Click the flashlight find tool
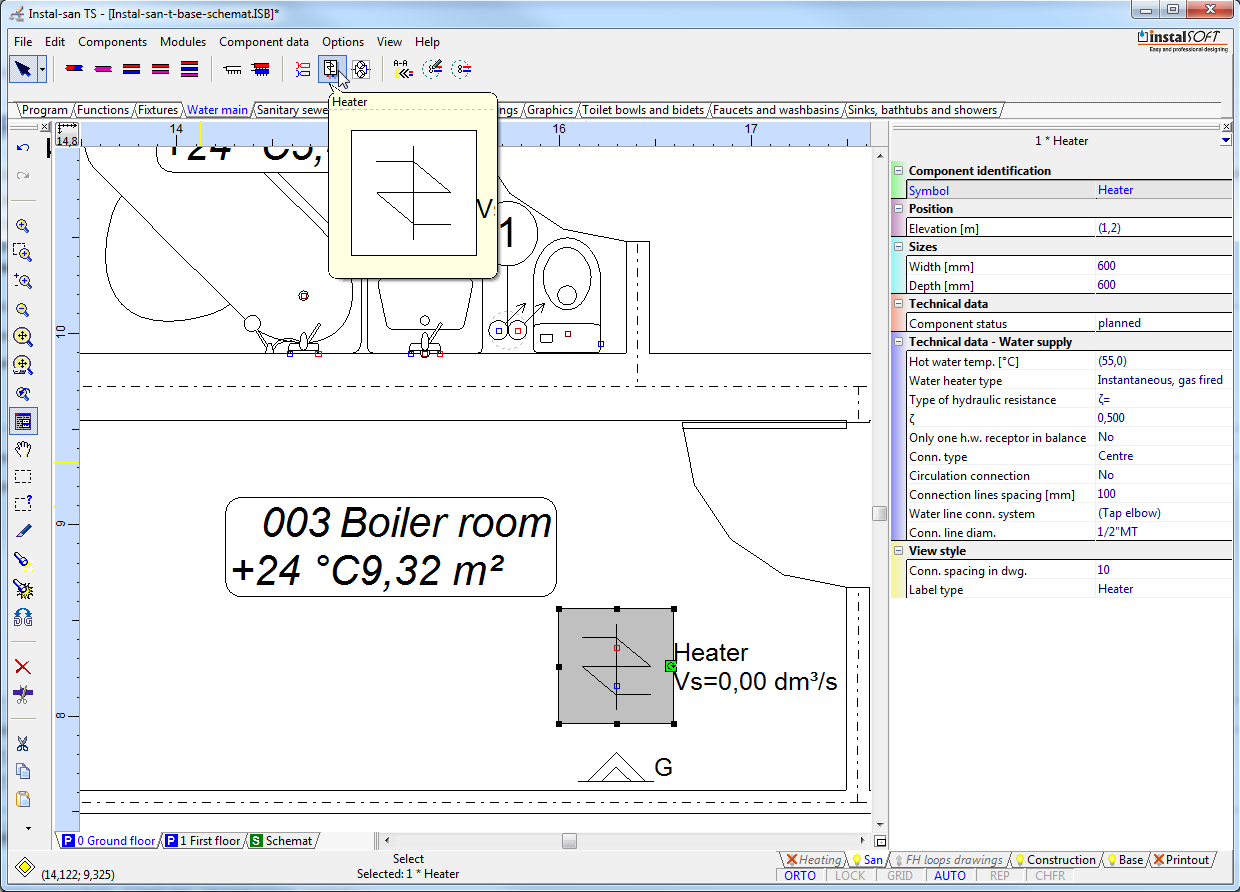Image resolution: width=1240 pixels, height=892 pixels. 23,562
